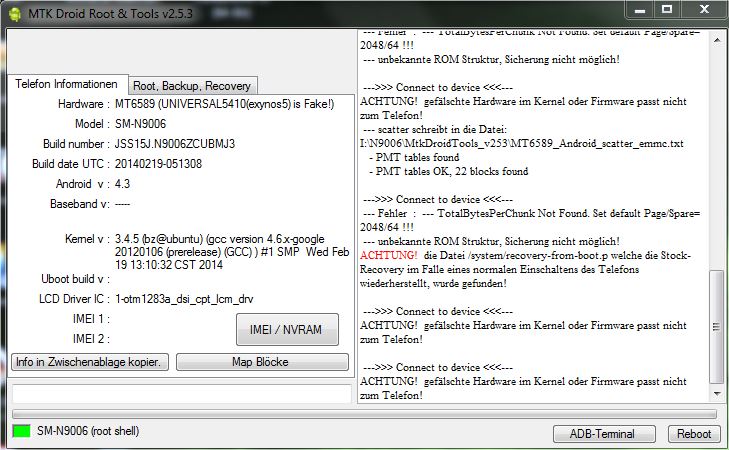729x450 pixels.
Task: Click the MTK Droid Root & Tools title
Action: (x=110, y=13)
